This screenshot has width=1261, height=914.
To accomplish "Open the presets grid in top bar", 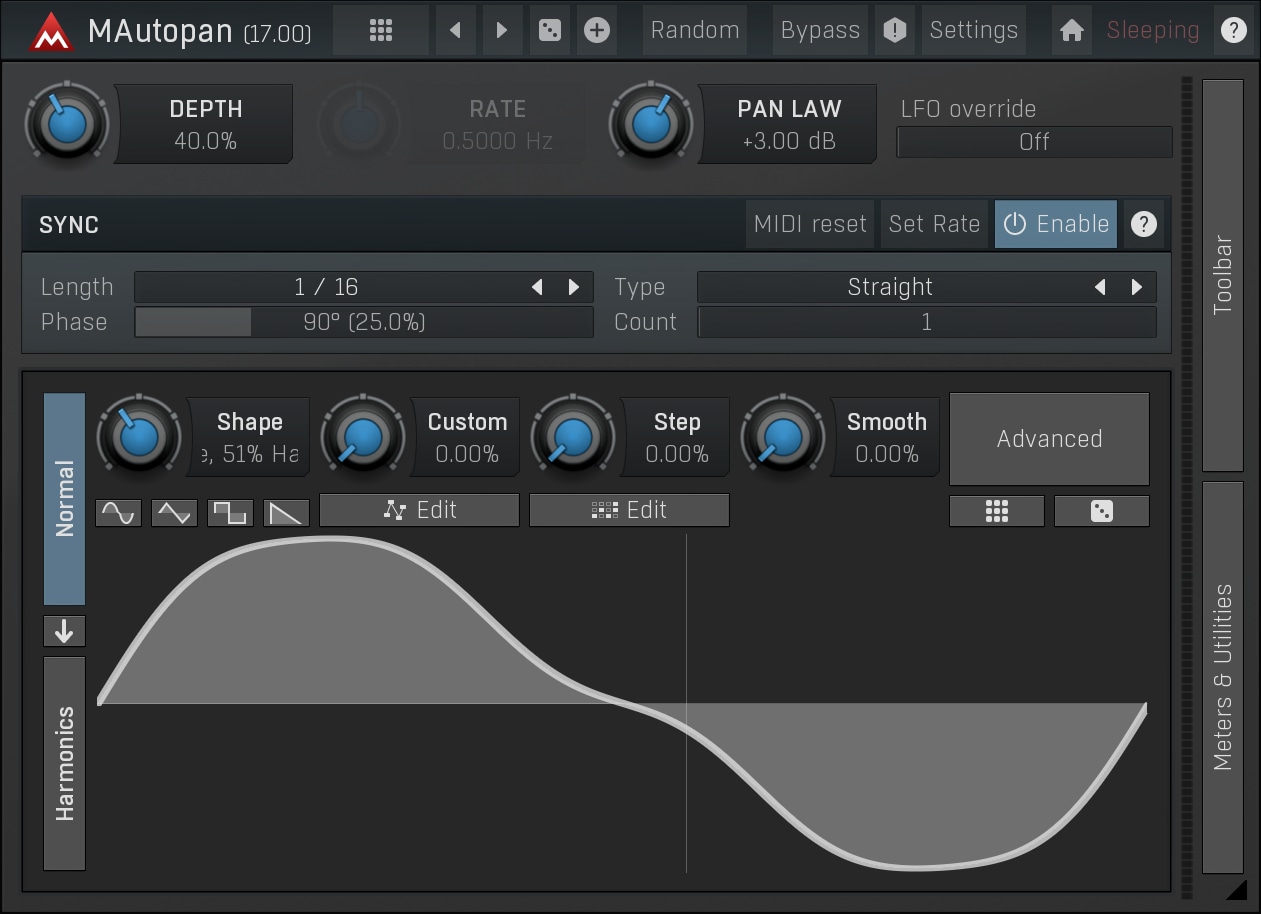I will [x=380, y=30].
